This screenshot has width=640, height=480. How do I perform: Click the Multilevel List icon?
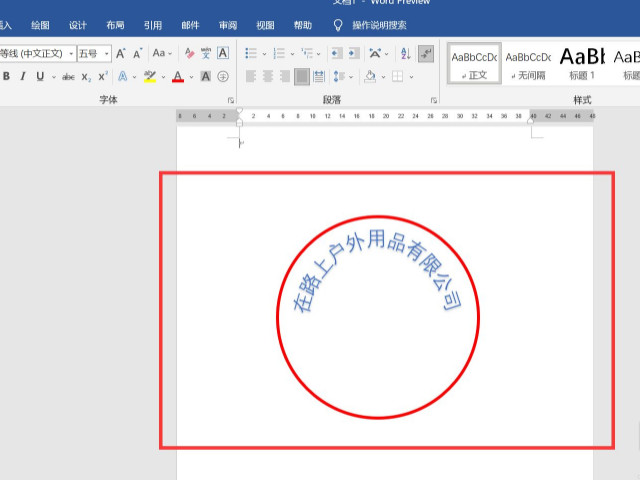click(x=307, y=53)
